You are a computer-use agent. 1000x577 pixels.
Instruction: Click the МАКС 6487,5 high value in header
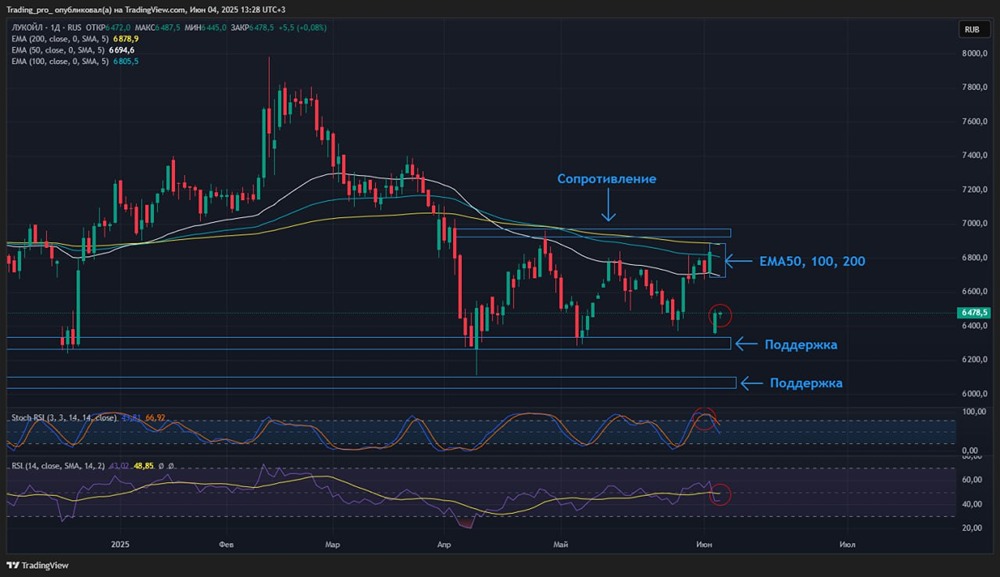click(158, 28)
